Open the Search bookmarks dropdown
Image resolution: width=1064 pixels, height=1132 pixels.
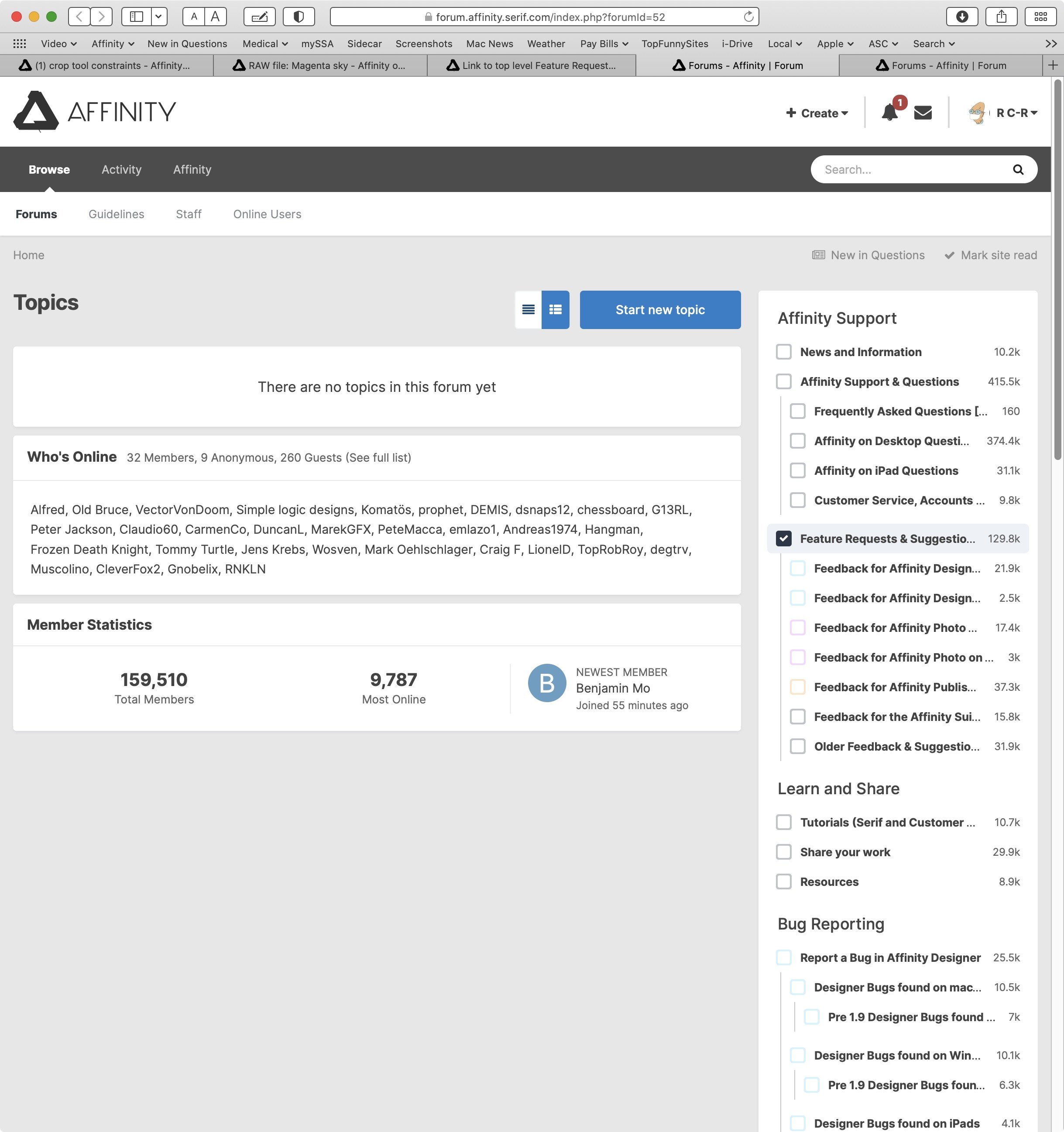pyautogui.click(x=934, y=43)
